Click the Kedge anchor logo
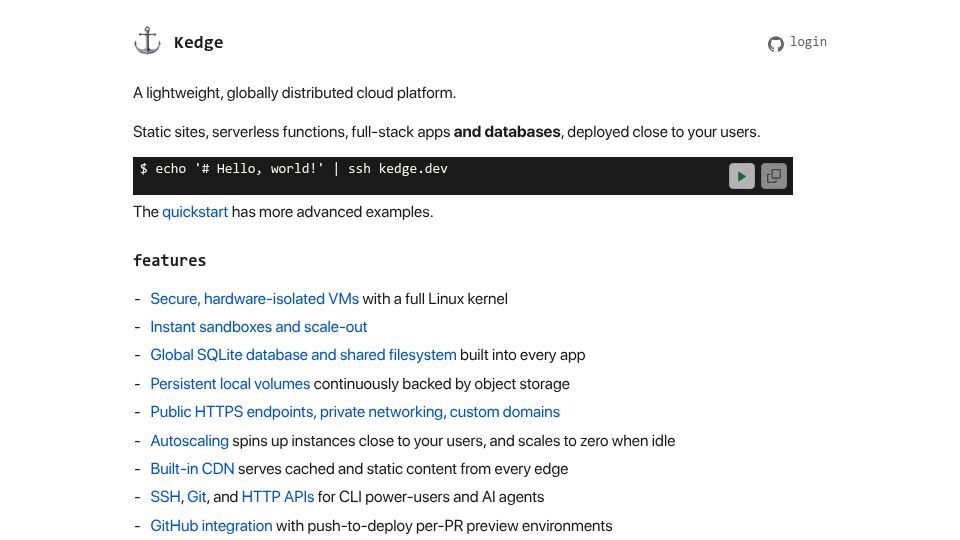This screenshot has width=960, height=540. [x=147, y=41]
